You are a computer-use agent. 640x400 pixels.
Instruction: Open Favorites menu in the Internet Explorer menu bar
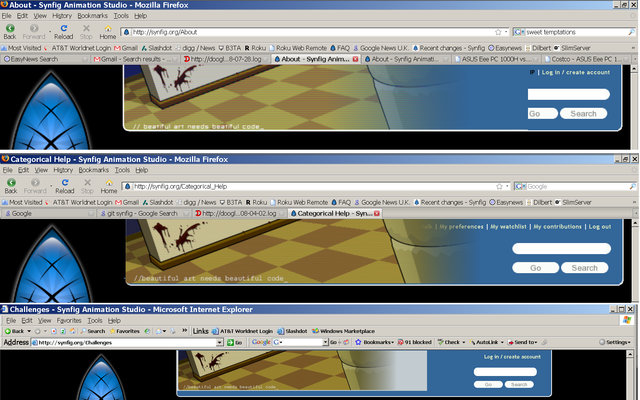click(x=69, y=320)
